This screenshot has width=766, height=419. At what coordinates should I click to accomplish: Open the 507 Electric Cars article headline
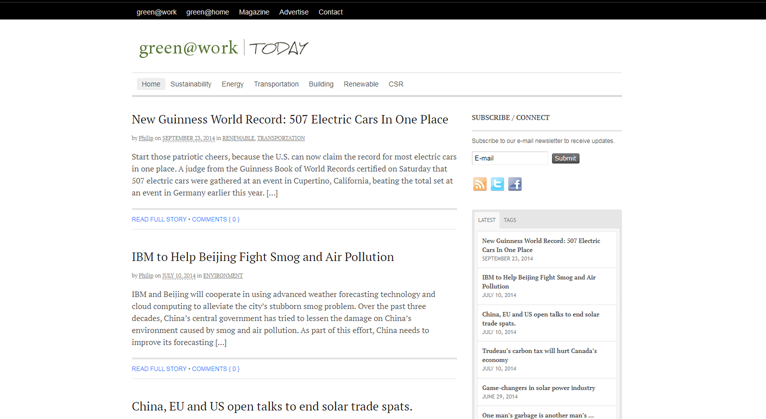click(290, 120)
